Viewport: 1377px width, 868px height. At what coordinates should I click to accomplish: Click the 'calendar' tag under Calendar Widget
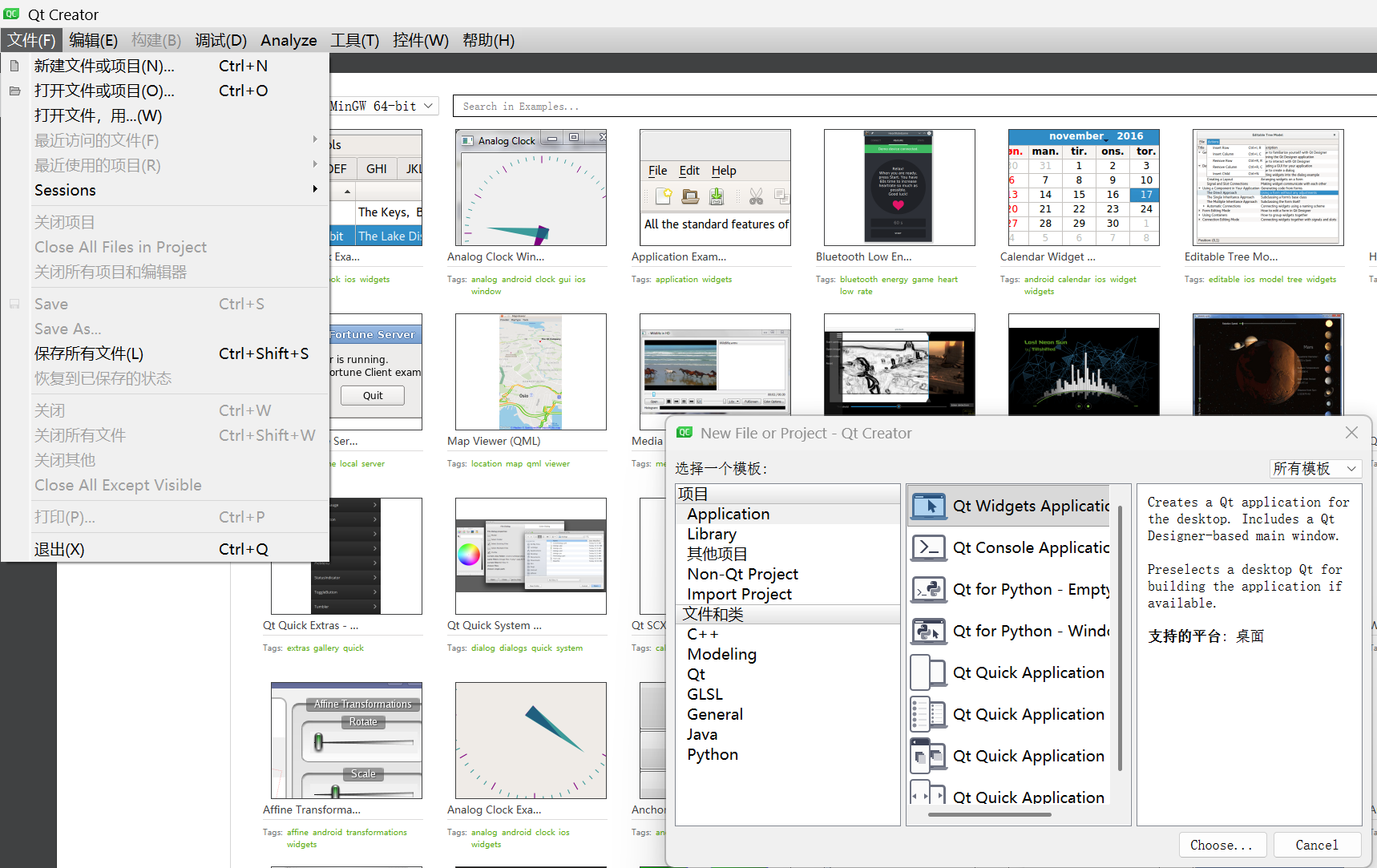[1074, 280]
